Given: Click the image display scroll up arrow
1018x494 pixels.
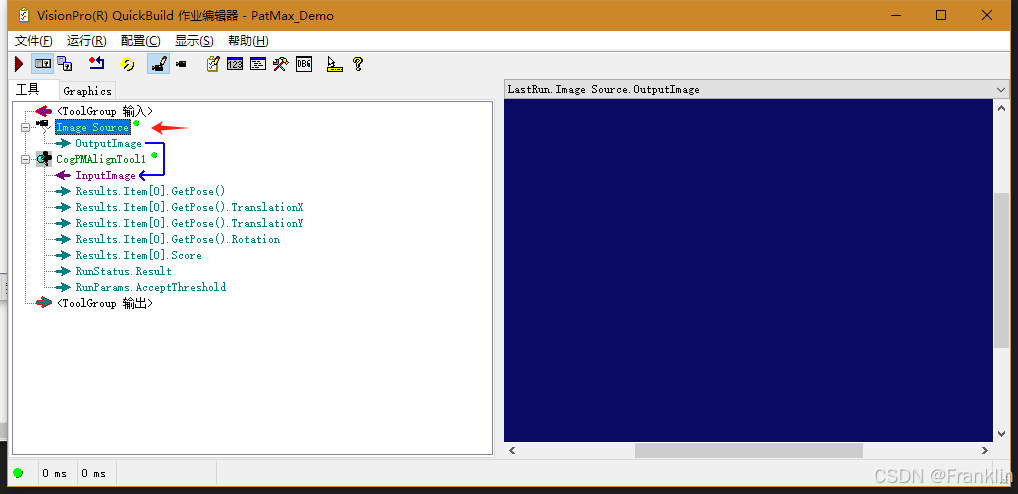Looking at the screenshot, I should (x=1001, y=108).
